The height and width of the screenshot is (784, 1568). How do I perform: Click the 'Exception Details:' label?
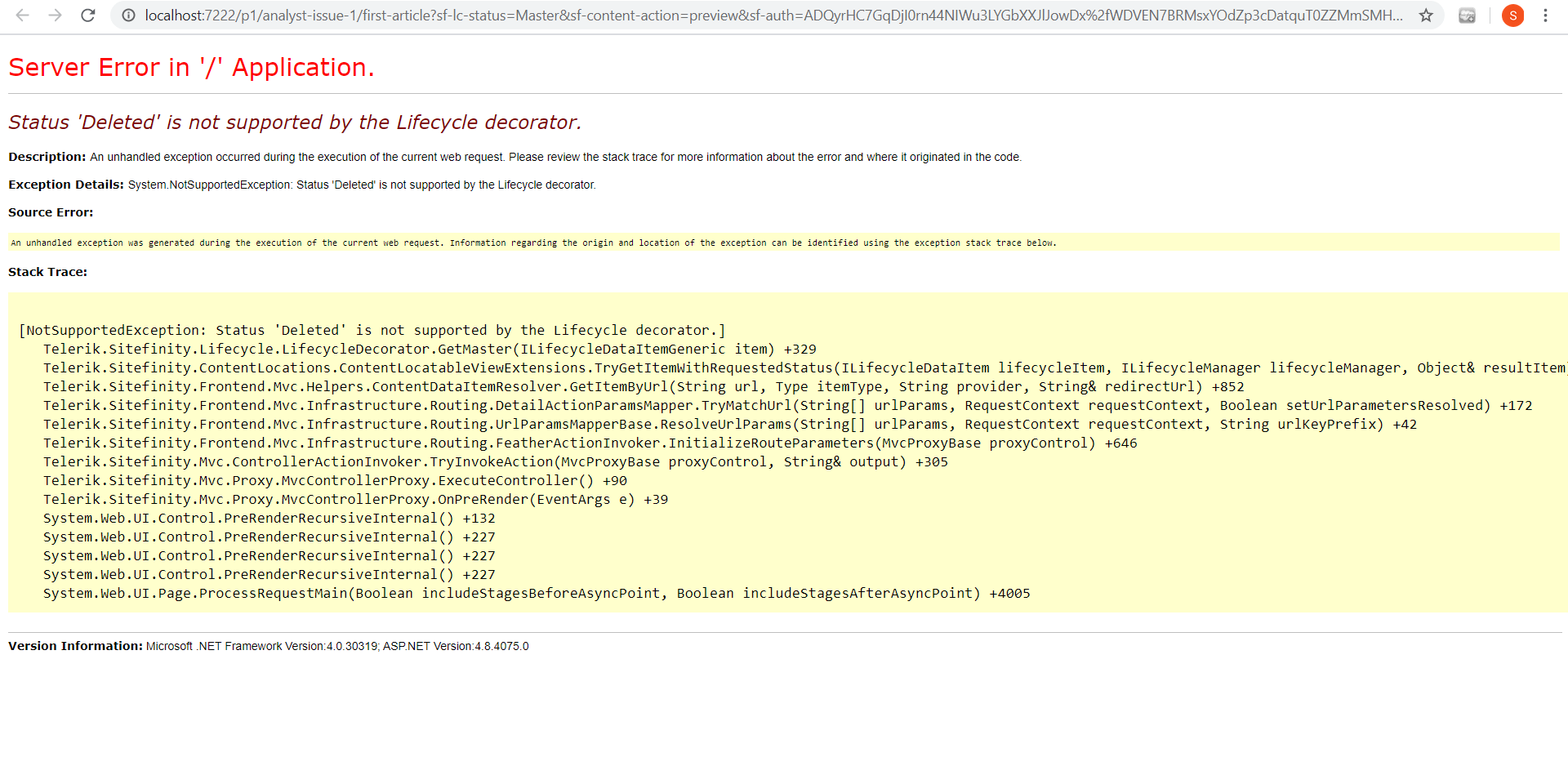tap(66, 185)
